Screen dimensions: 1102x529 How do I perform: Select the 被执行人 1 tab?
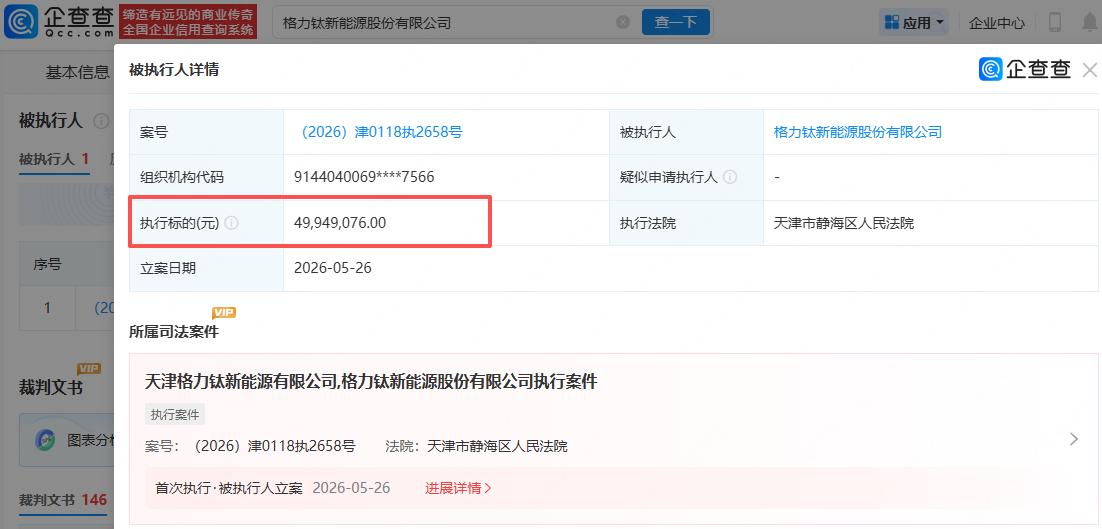pyautogui.click(x=54, y=159)
